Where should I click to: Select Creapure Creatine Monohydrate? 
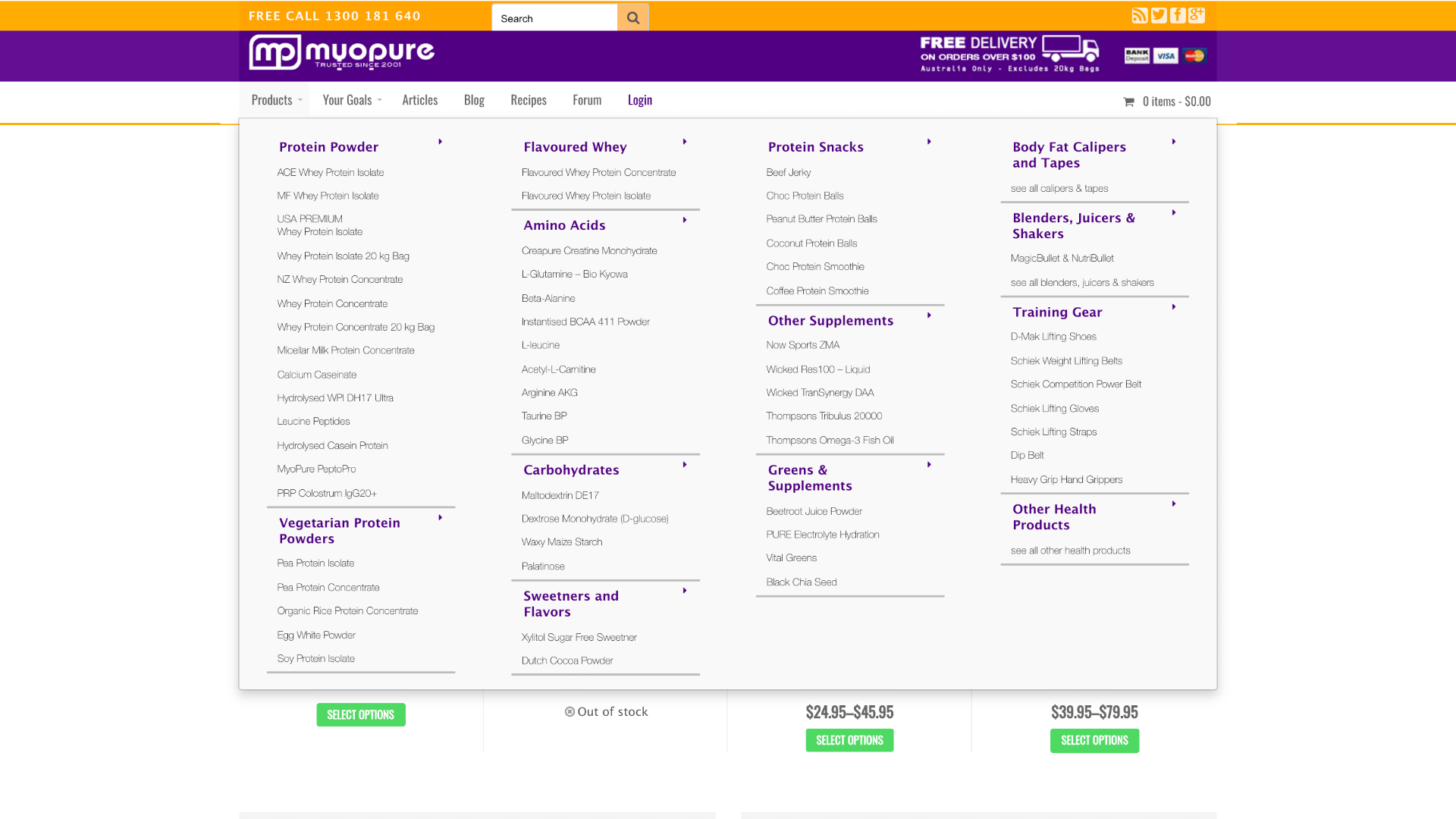coord(589,251)
